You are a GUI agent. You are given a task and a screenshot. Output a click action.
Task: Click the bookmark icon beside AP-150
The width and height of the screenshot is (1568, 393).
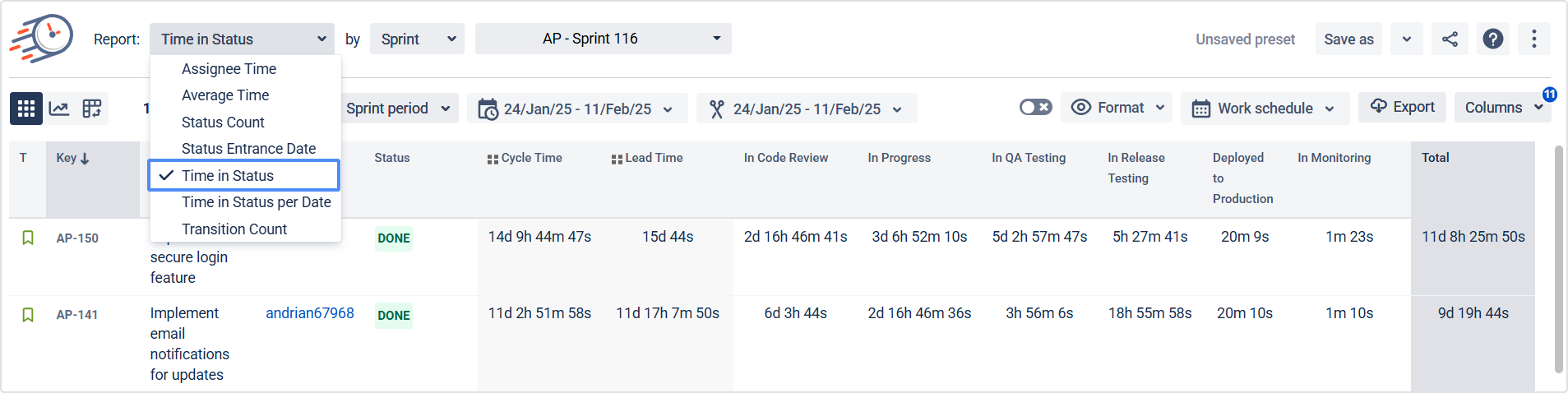click(28, 238)
